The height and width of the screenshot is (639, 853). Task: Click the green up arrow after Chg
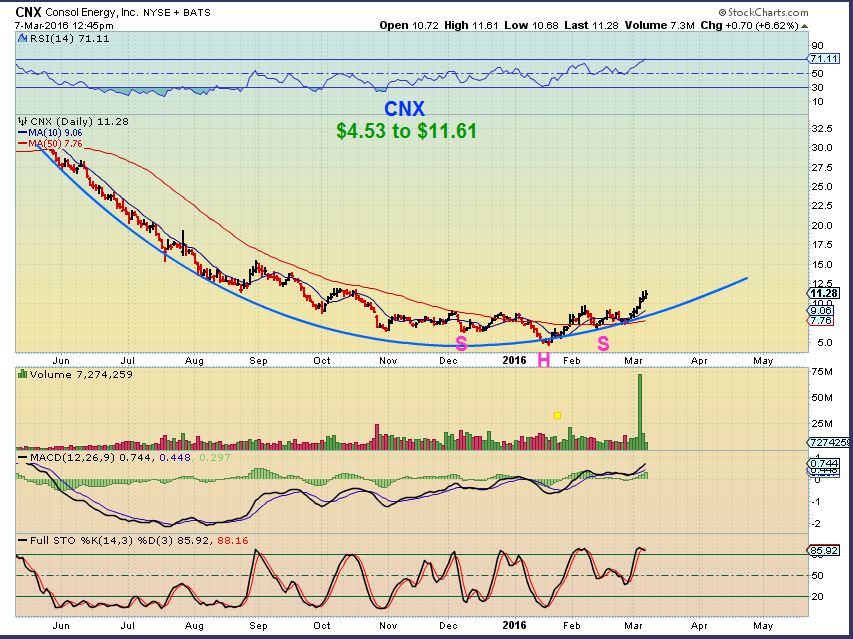click(x=805, y=26)
